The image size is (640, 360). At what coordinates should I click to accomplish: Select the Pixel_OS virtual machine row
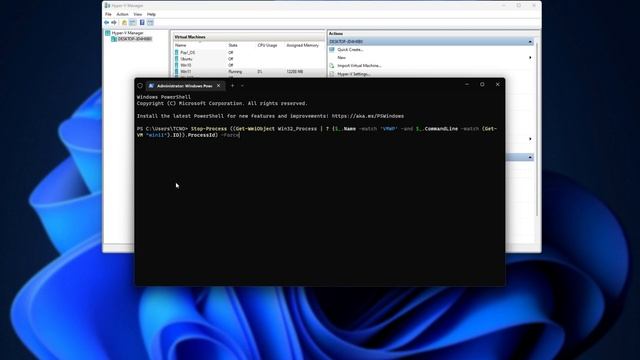pyautogui.click(x=249, y=53)
